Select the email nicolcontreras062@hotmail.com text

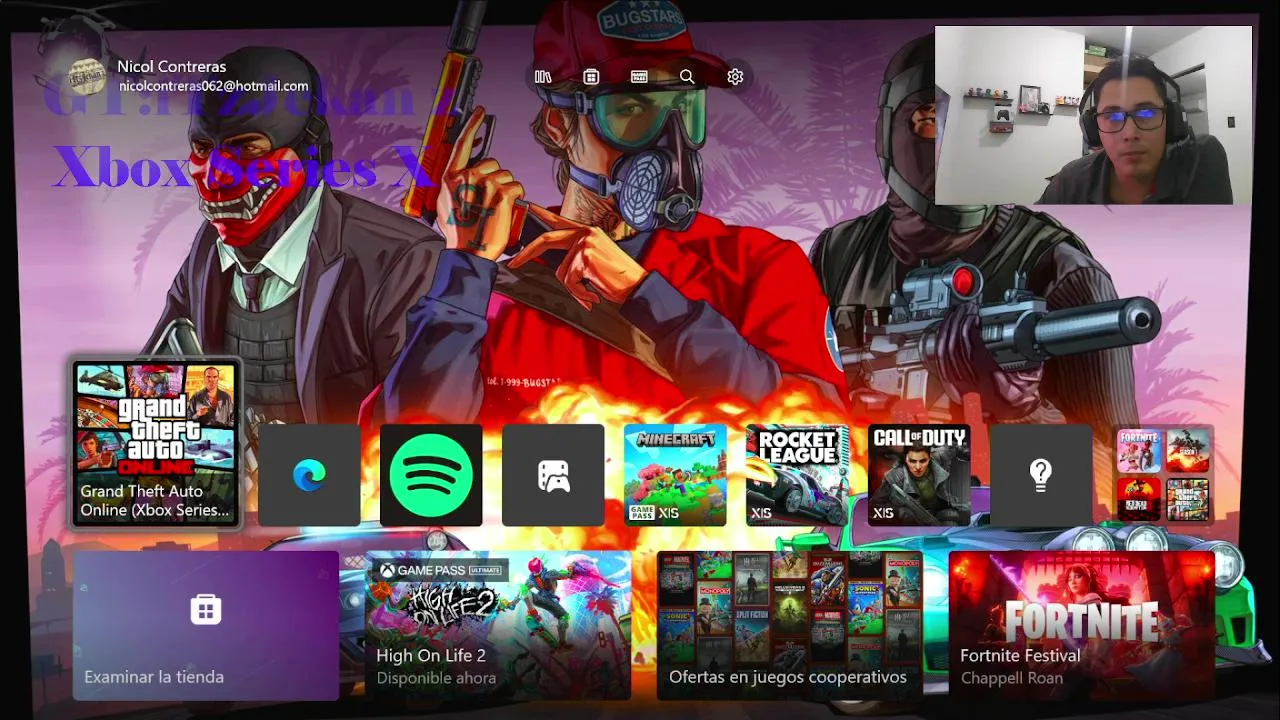213,87
